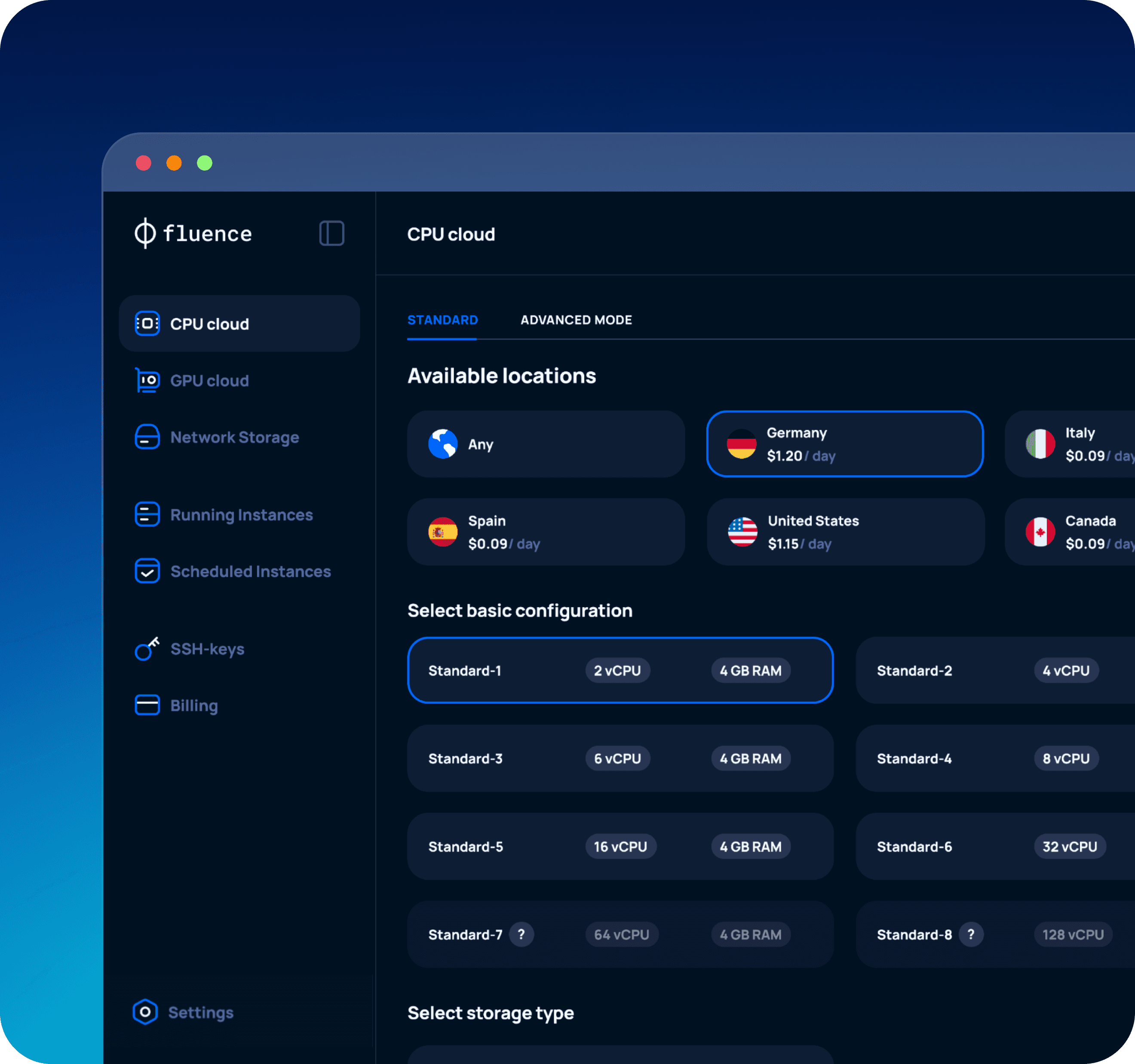Screen dimensions: 1135x1064
Task: Open the help tooltip beside Standard-7
Action: [521, 935]
